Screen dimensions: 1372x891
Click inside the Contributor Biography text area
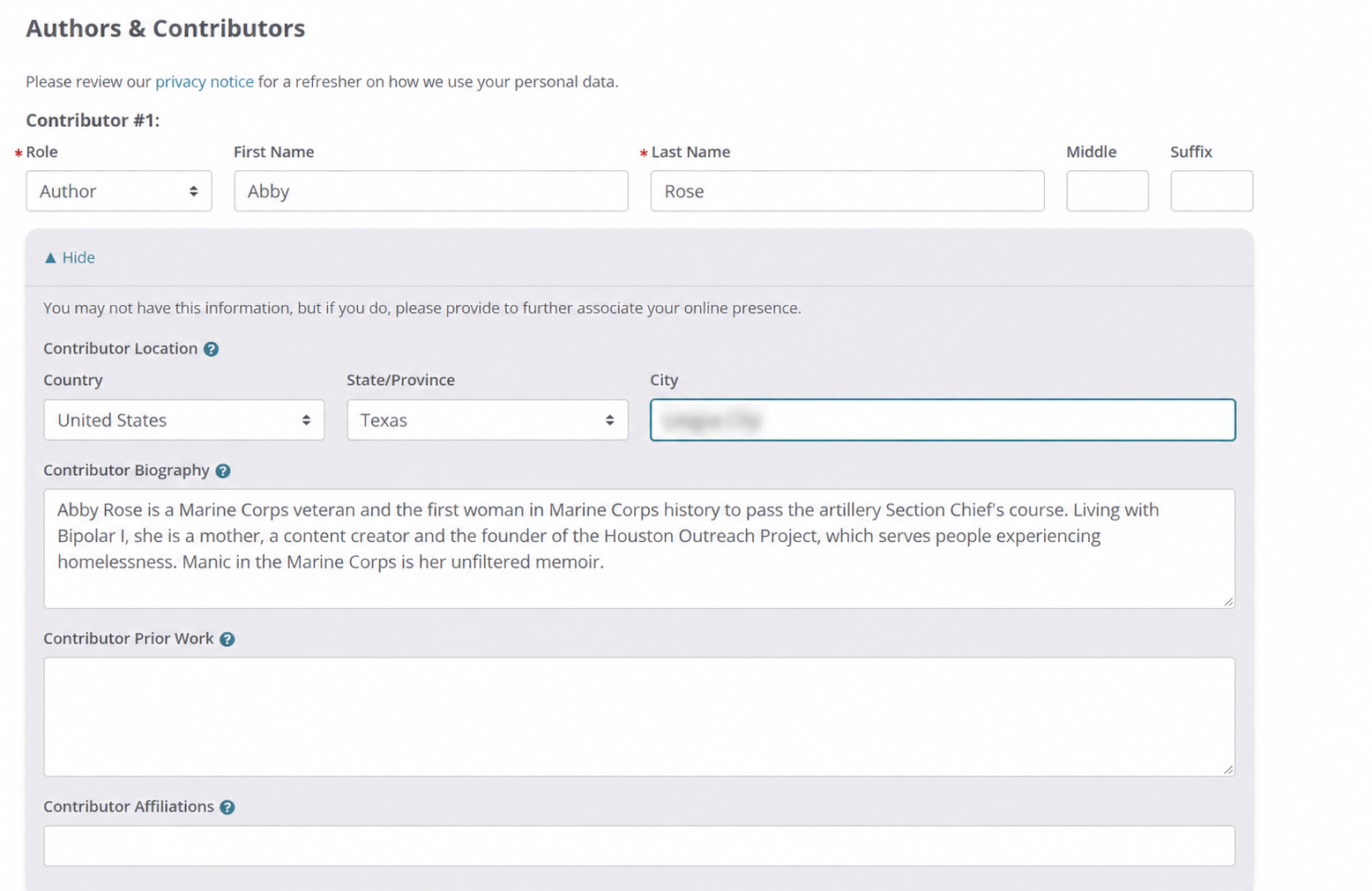[x=639, y=549]
